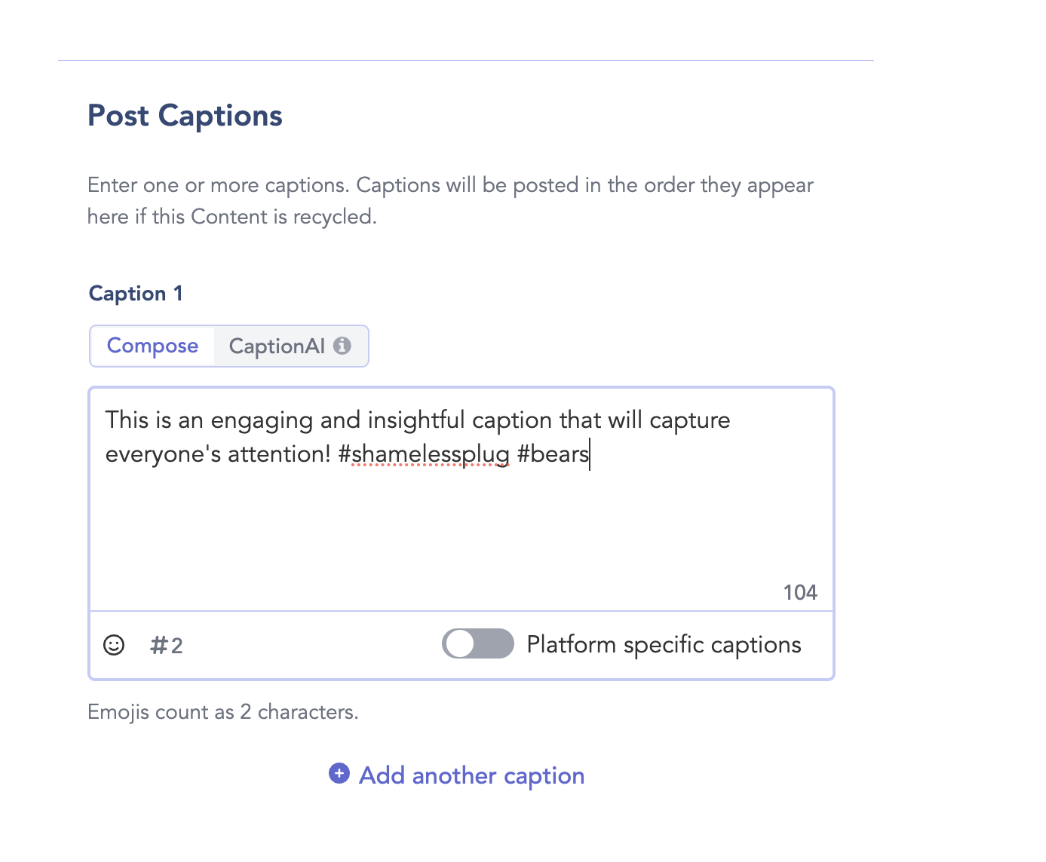Open the emoji picker smiley icon
The image size is (1046, 862).
coord(113,645)
